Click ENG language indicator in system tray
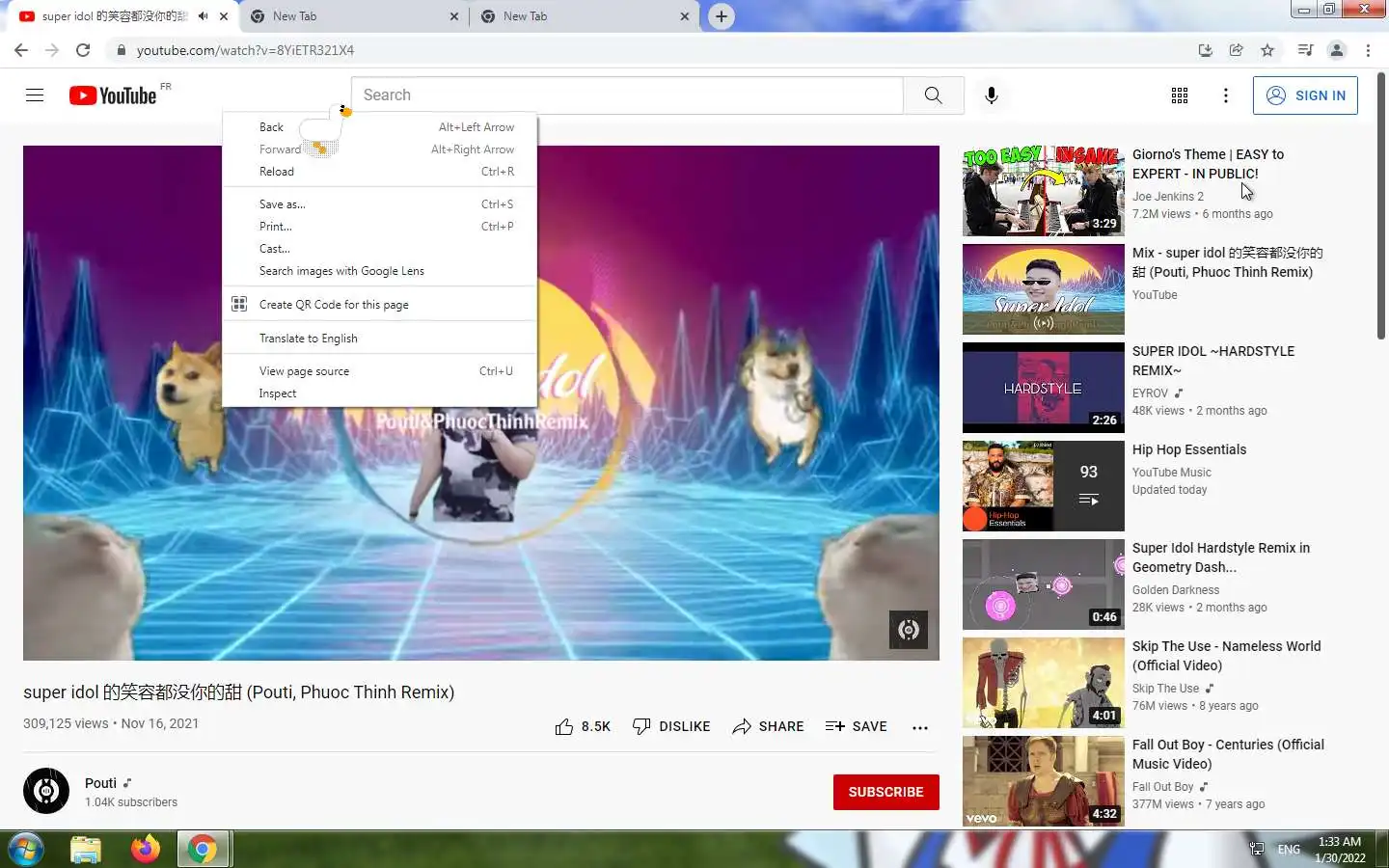The width and height of the screenshot is (1389, 868). point(1289,850)
